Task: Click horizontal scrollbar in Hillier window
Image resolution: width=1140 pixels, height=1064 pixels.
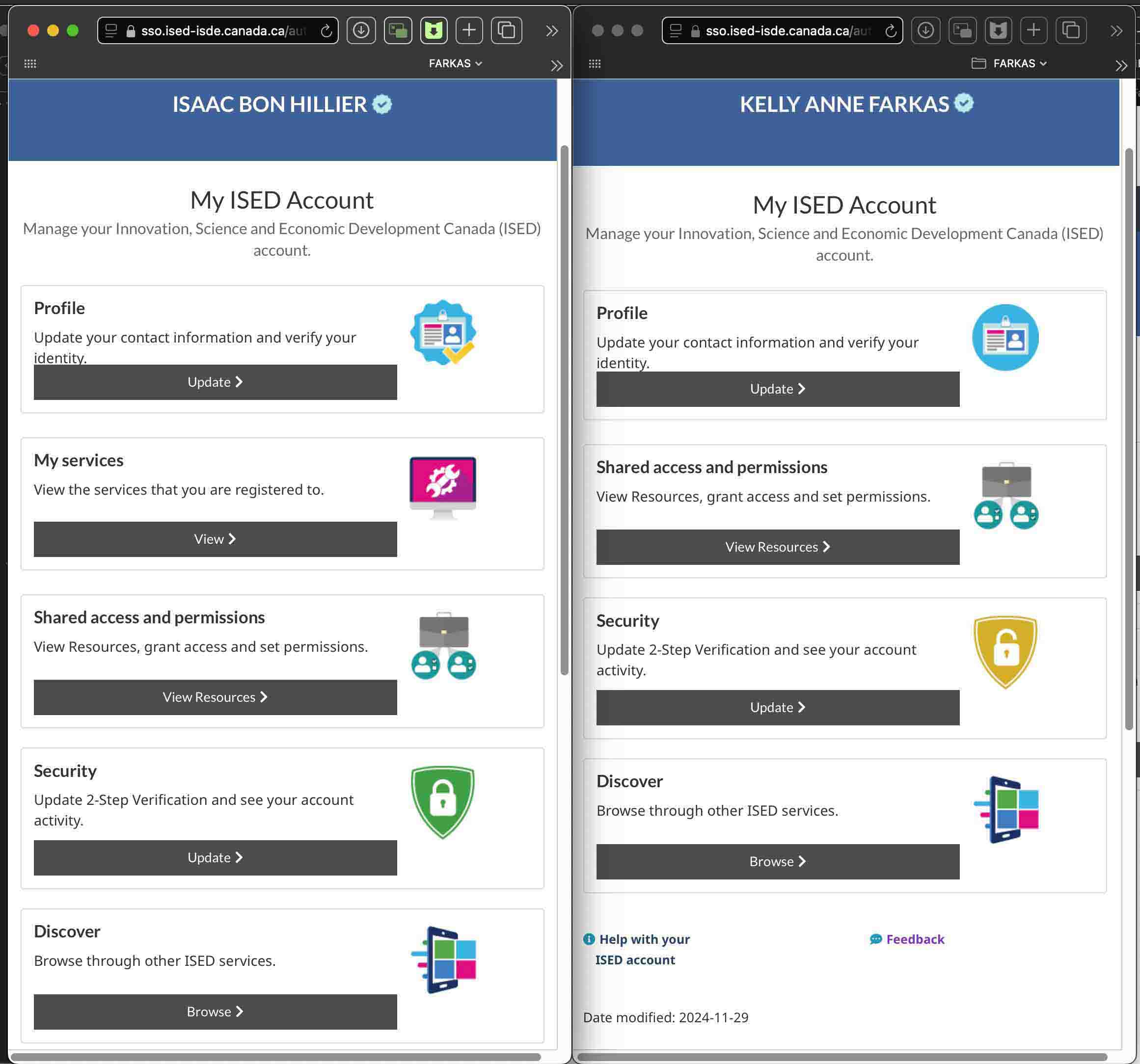Action: 276,1057
